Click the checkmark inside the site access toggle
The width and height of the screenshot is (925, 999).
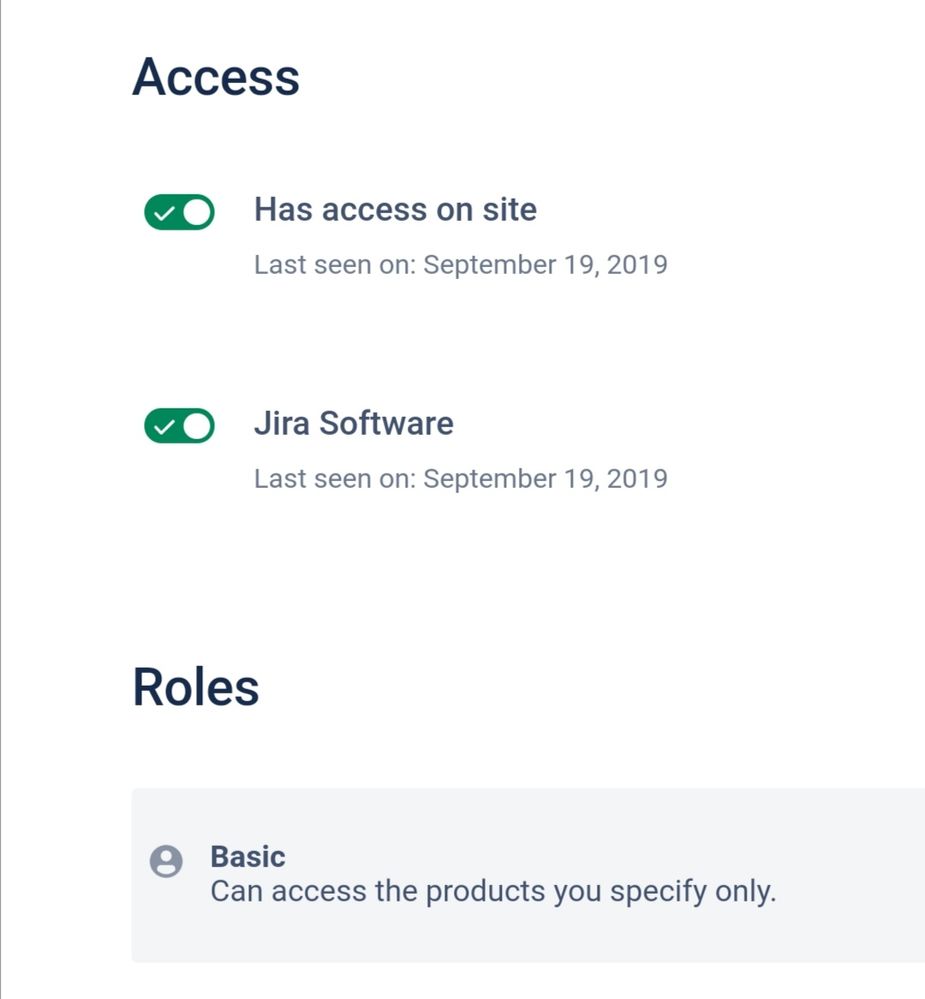point(166,212)
